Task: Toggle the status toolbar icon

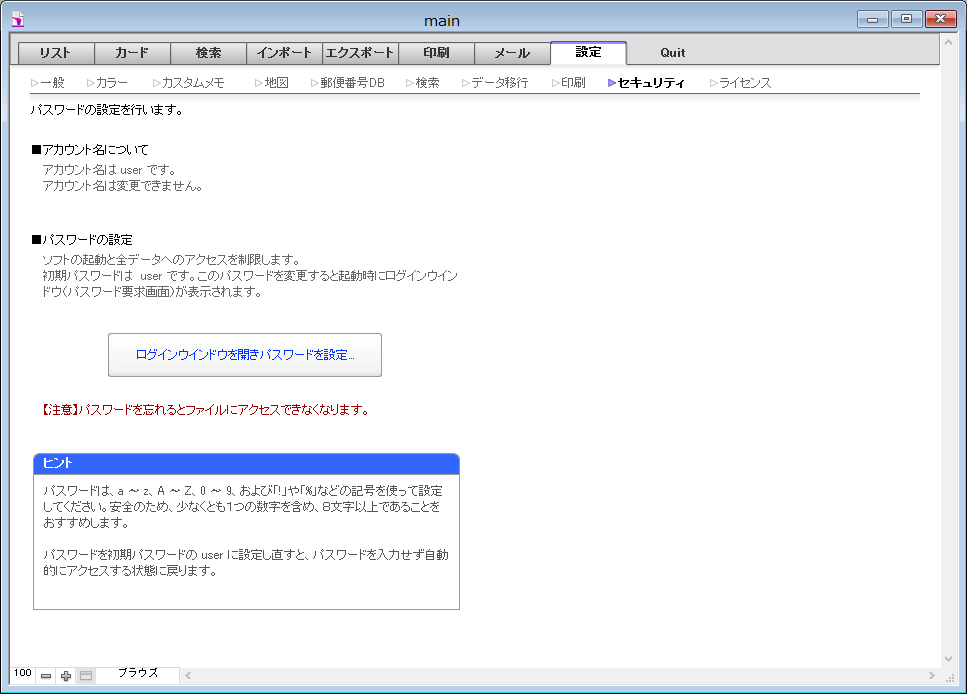Action: (x=86, y=676)
